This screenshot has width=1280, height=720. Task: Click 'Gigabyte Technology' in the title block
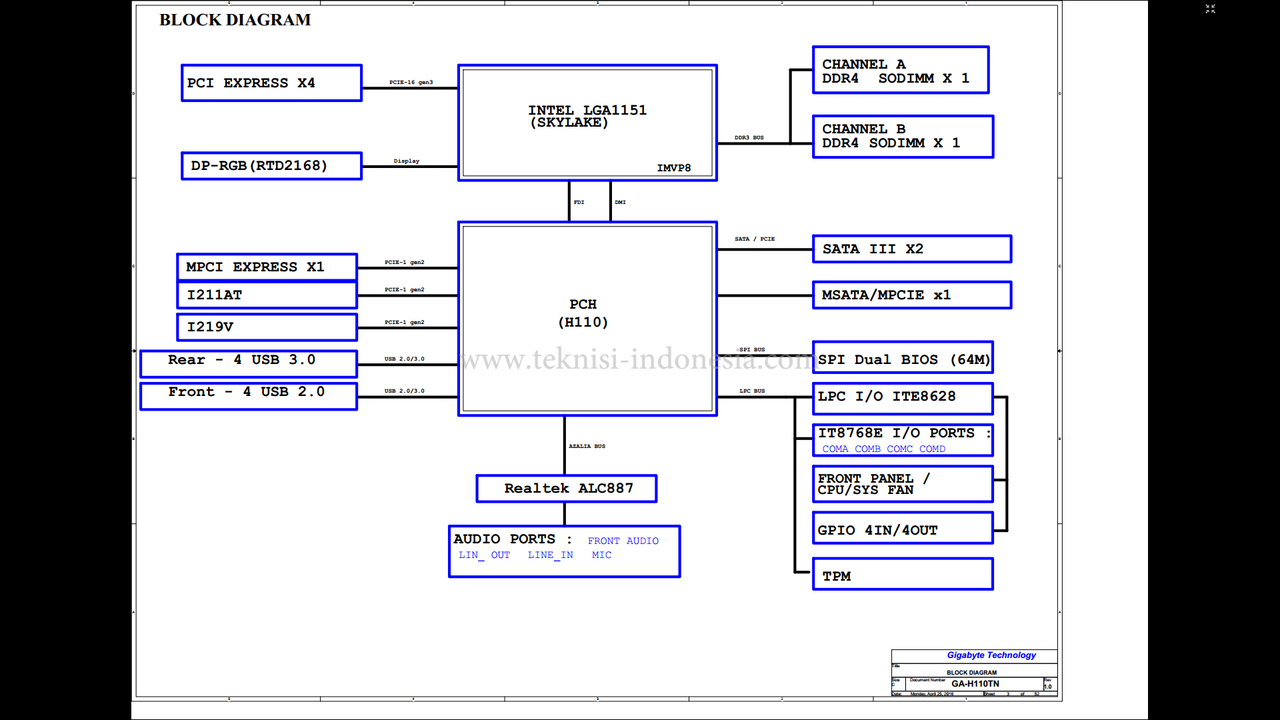(x=992, y=656)
